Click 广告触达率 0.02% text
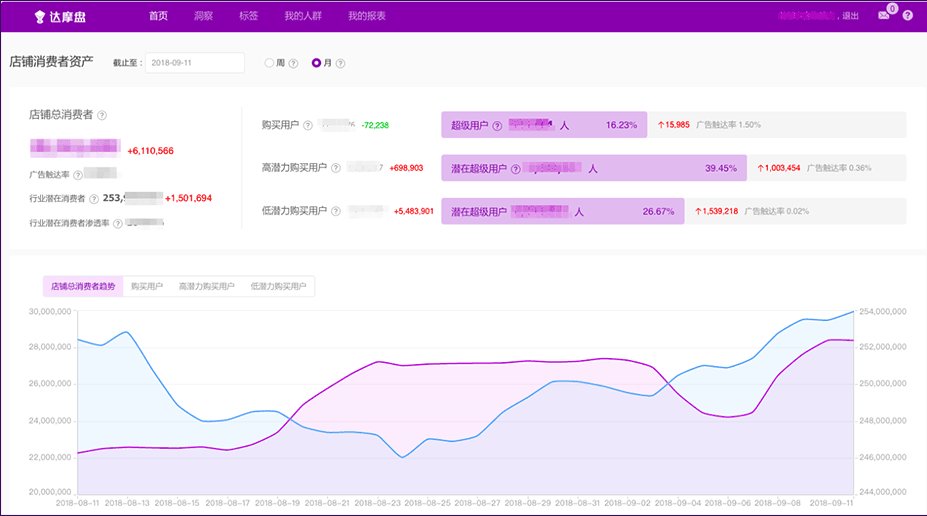 [777, 211]
